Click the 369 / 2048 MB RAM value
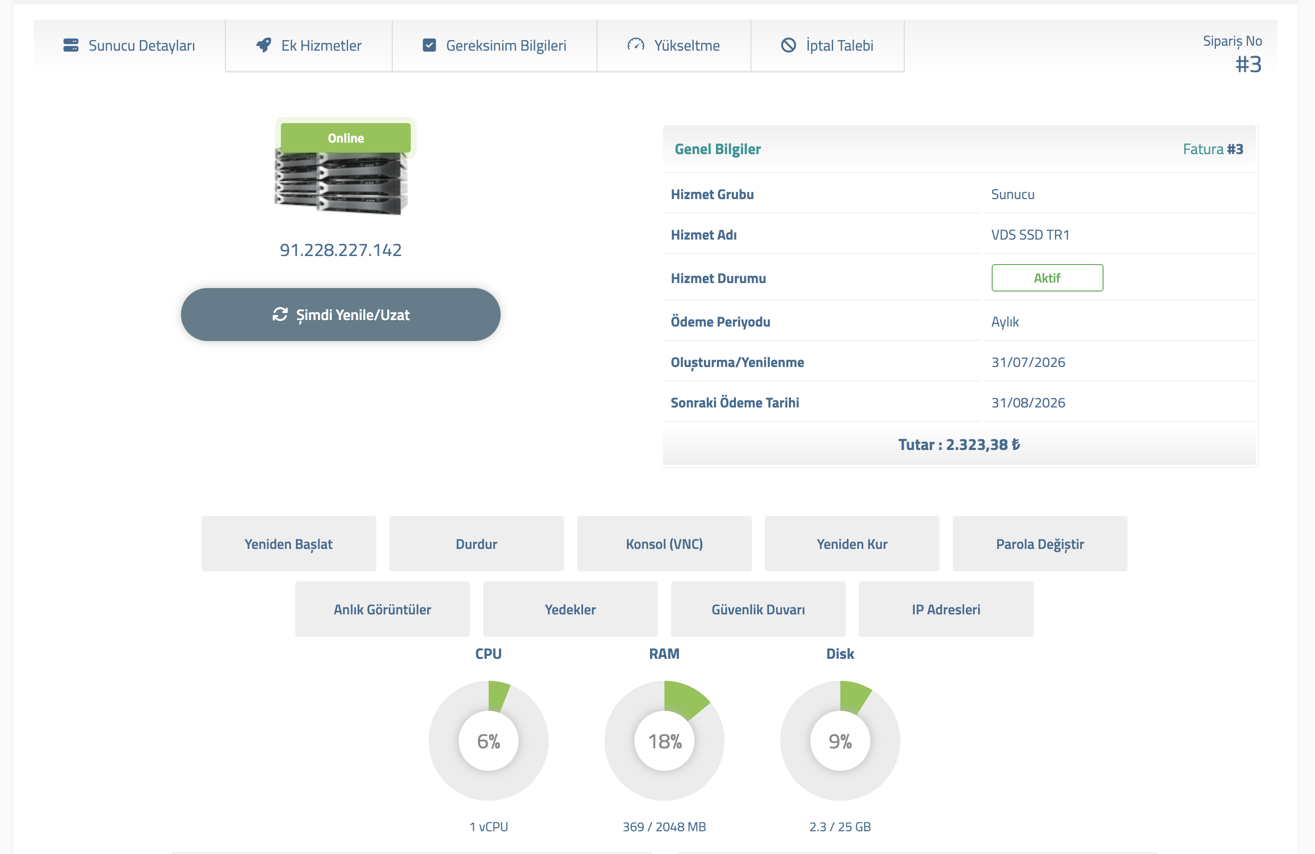 pos(665,827)
